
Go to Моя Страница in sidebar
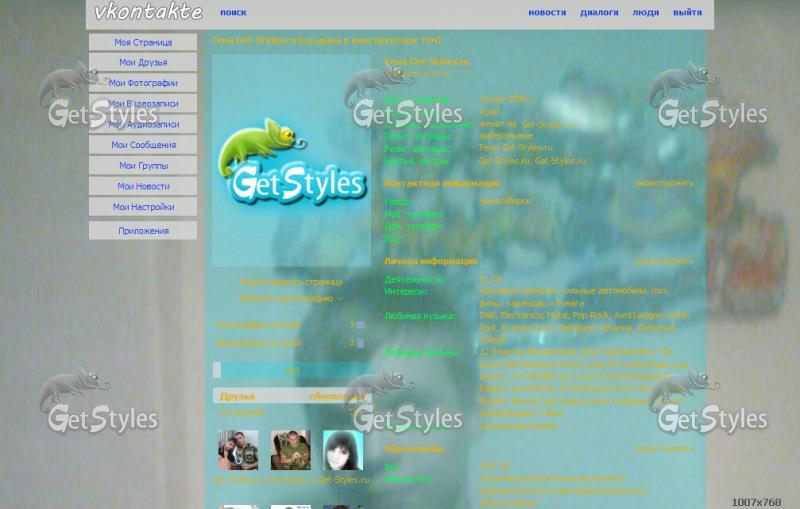tap(143, 43)
